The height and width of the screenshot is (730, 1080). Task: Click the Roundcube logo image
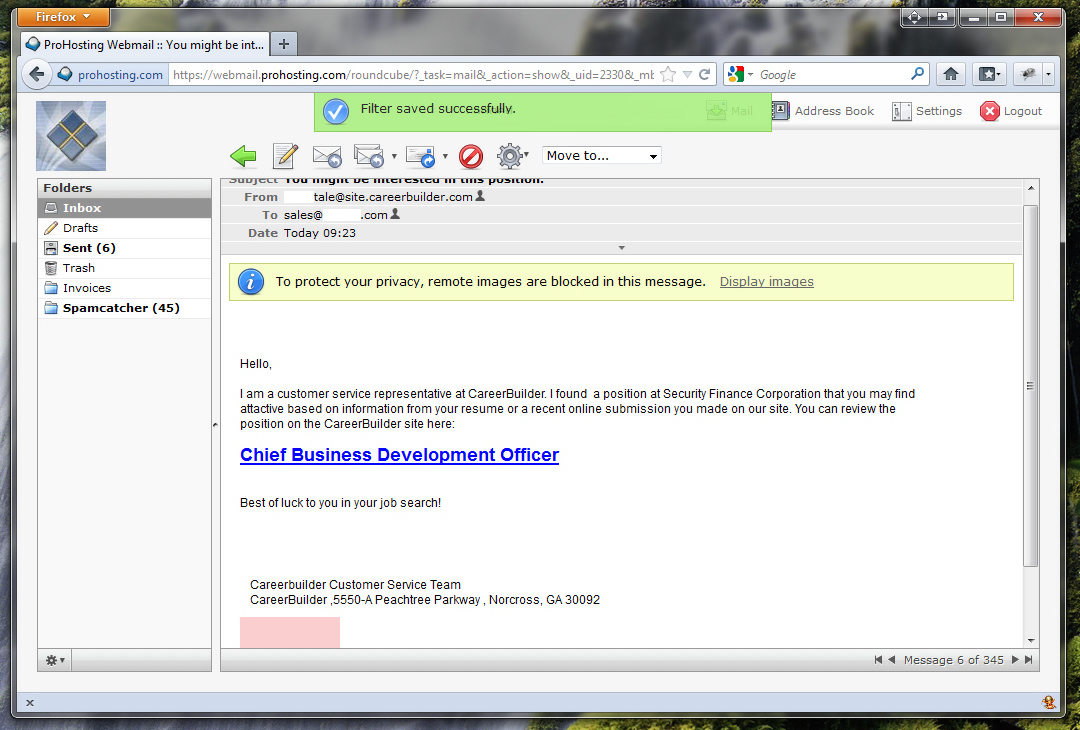pyautogui.click(x=71, y=136)
